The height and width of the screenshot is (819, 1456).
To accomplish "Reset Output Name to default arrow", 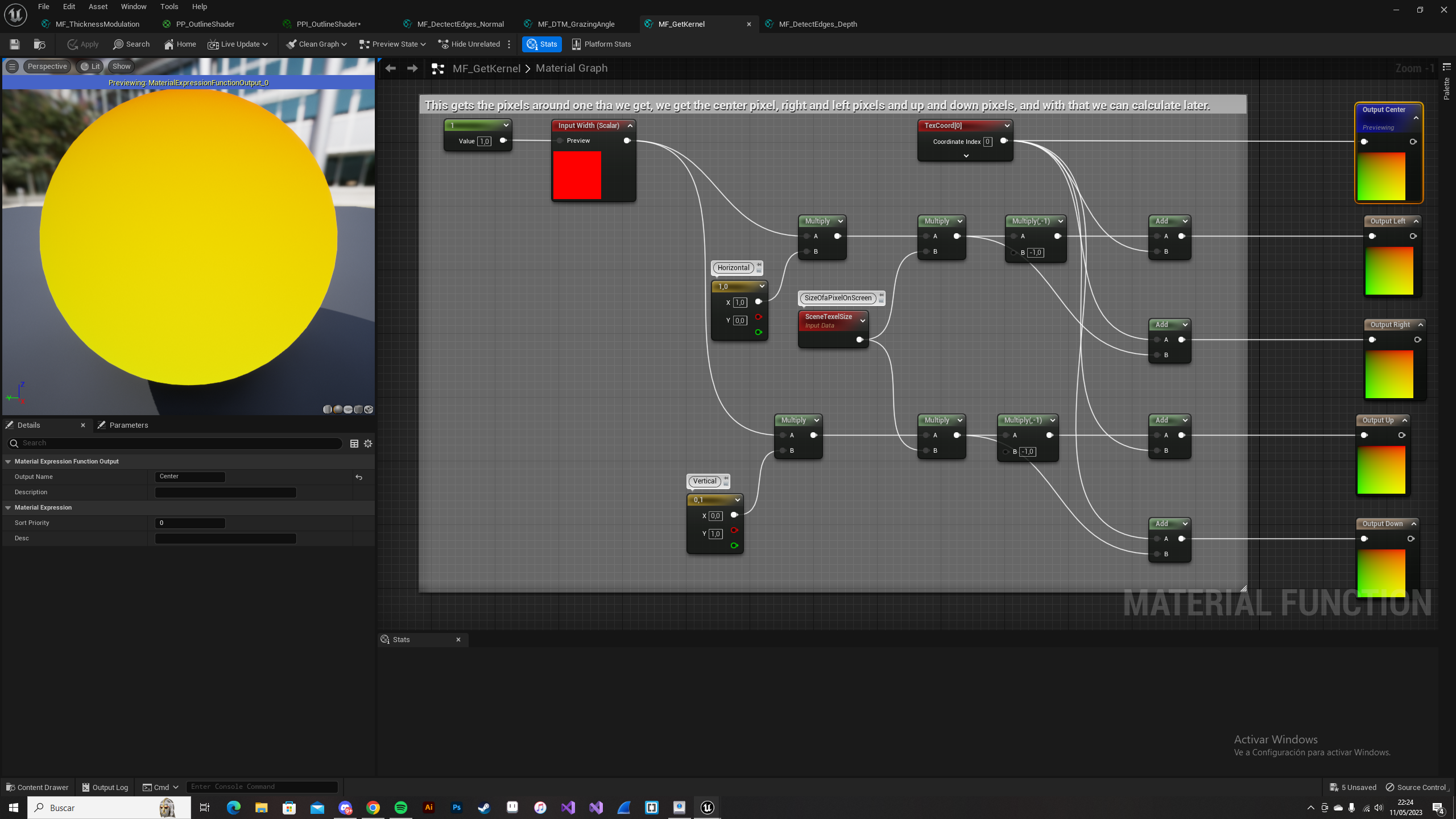I will tap(359, 477).
